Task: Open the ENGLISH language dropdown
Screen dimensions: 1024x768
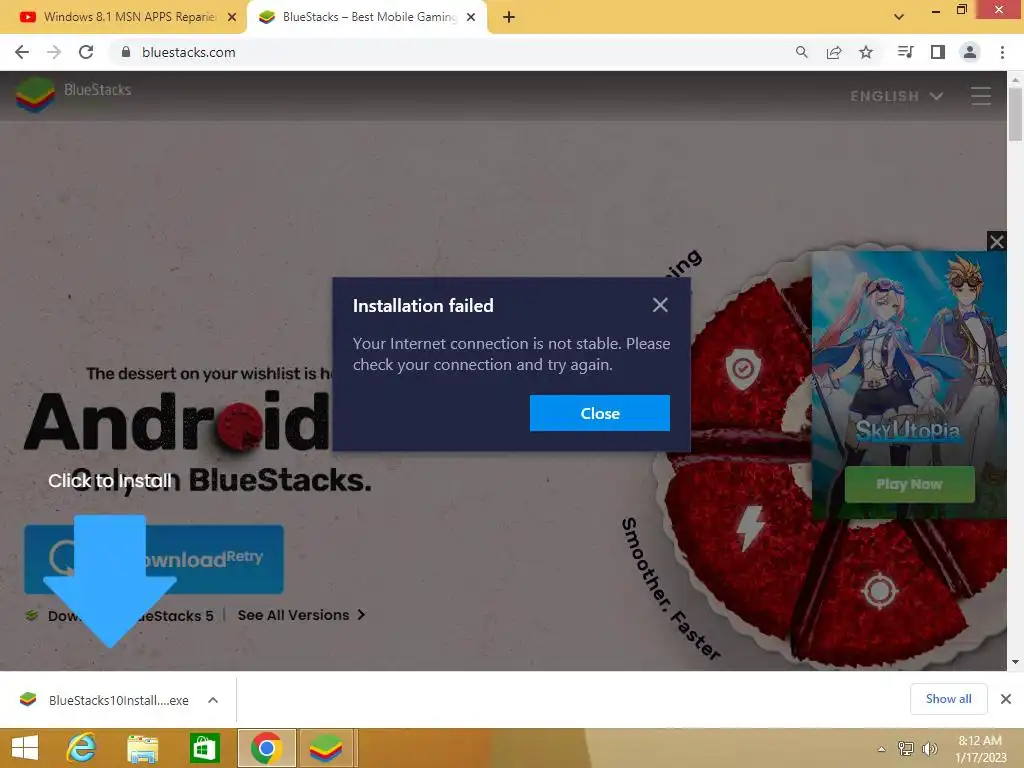Action: pyautogui.click(x=896, y=96)
